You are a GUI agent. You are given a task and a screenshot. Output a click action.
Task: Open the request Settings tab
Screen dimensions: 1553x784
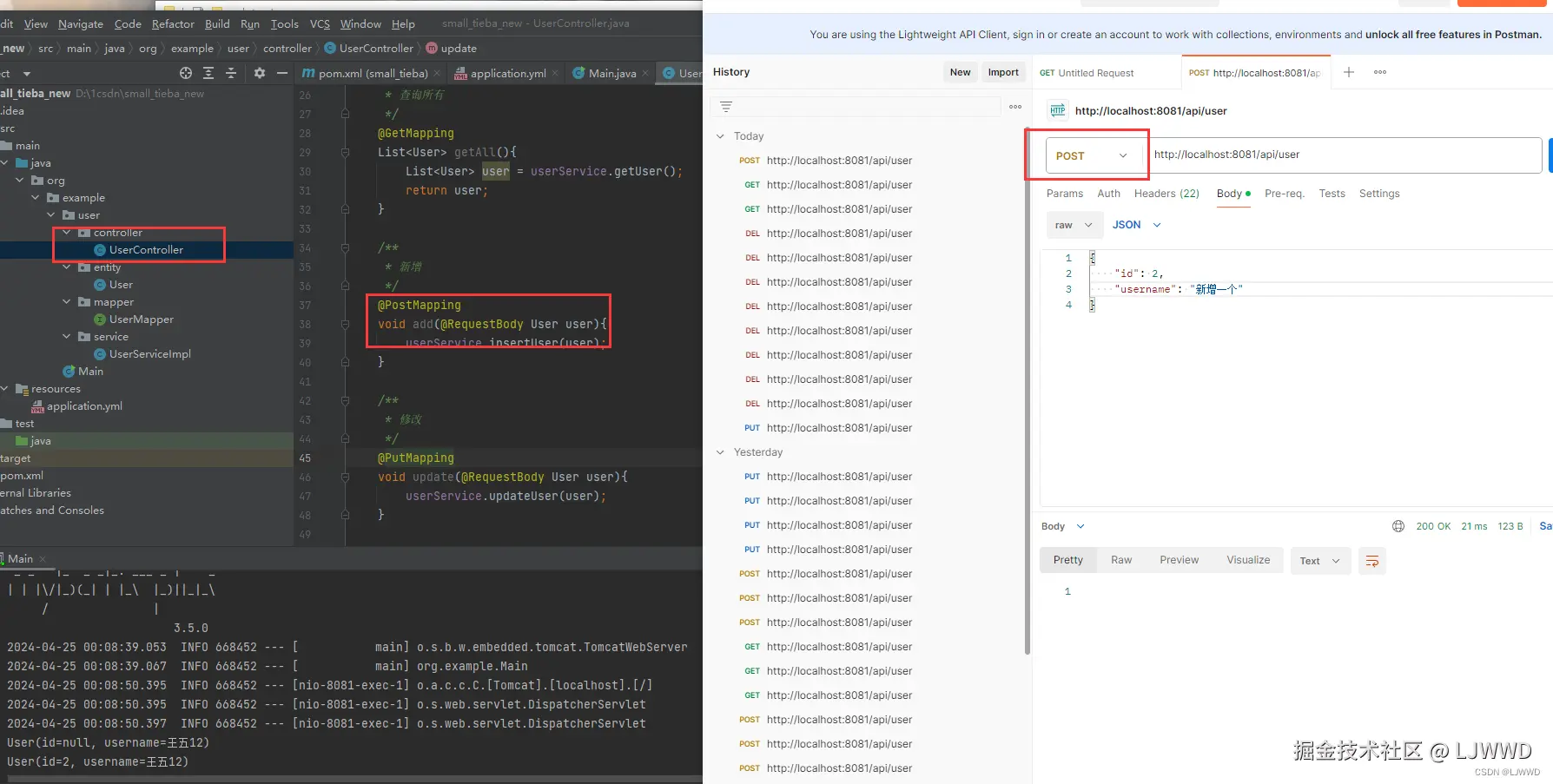[1379, 194]
